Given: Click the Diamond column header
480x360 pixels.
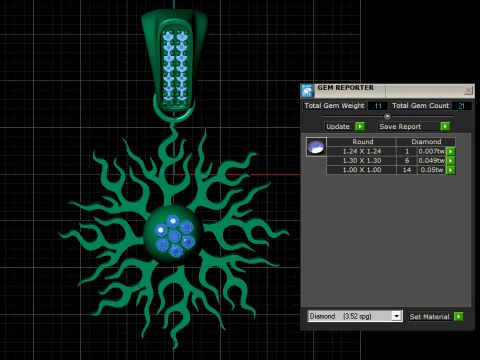Looking at the screenshot, I should click(x=426, y=142).
